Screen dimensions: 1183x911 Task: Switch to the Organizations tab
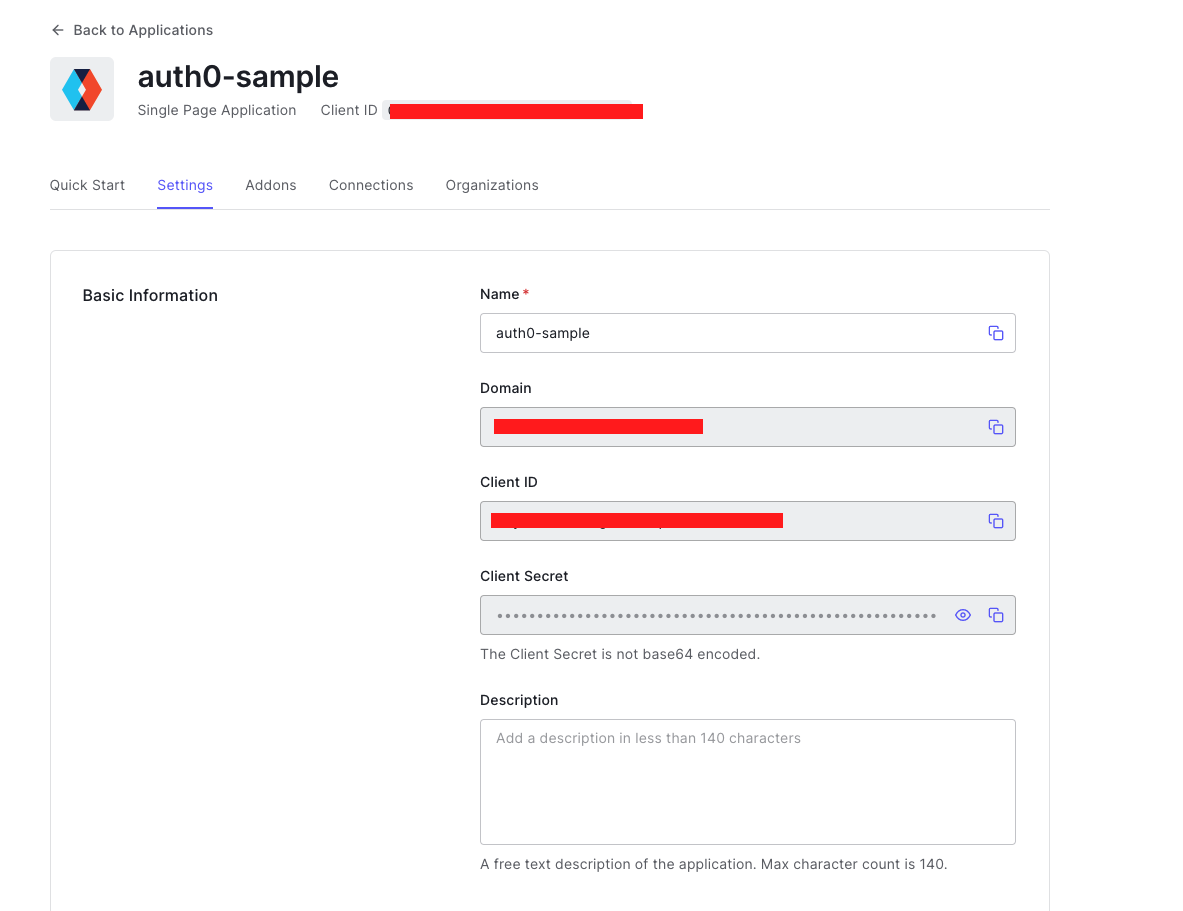click(492, 185)
